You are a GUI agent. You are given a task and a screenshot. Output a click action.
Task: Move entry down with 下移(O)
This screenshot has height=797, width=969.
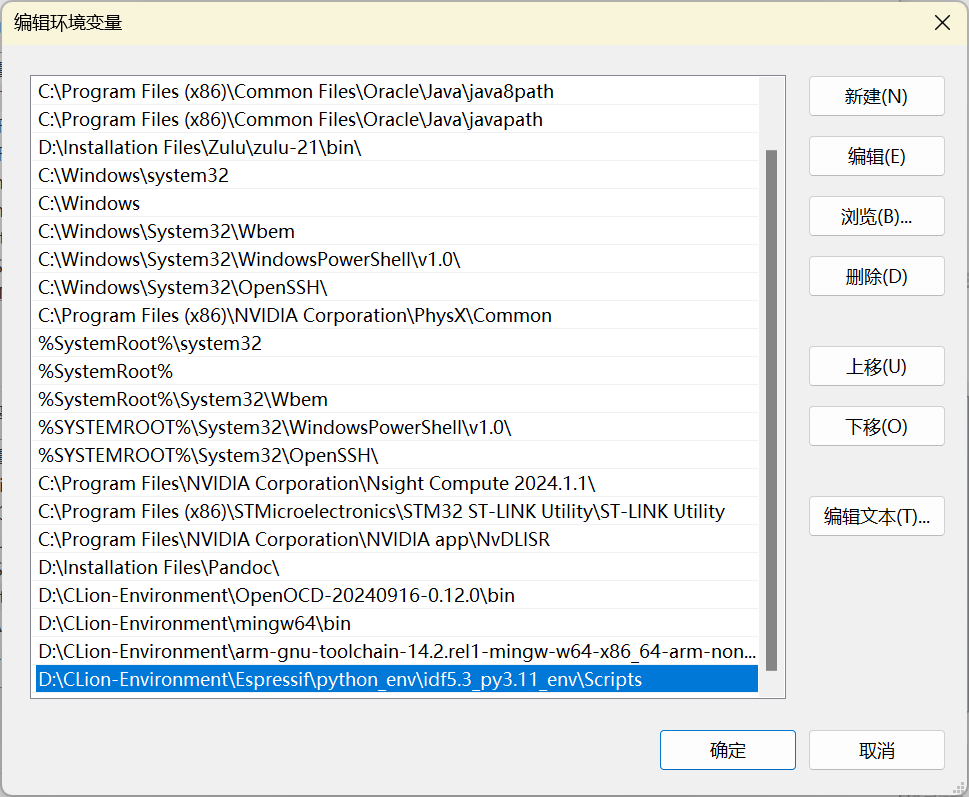(876, 426)
